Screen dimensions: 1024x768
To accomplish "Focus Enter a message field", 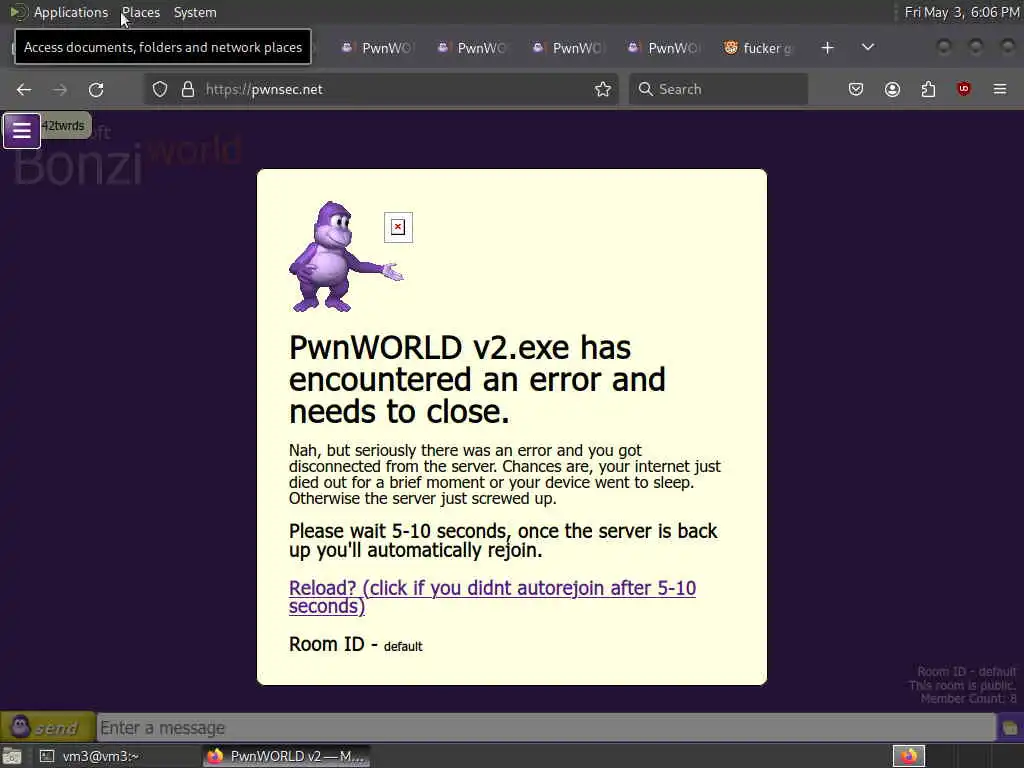I will [546, 728].
